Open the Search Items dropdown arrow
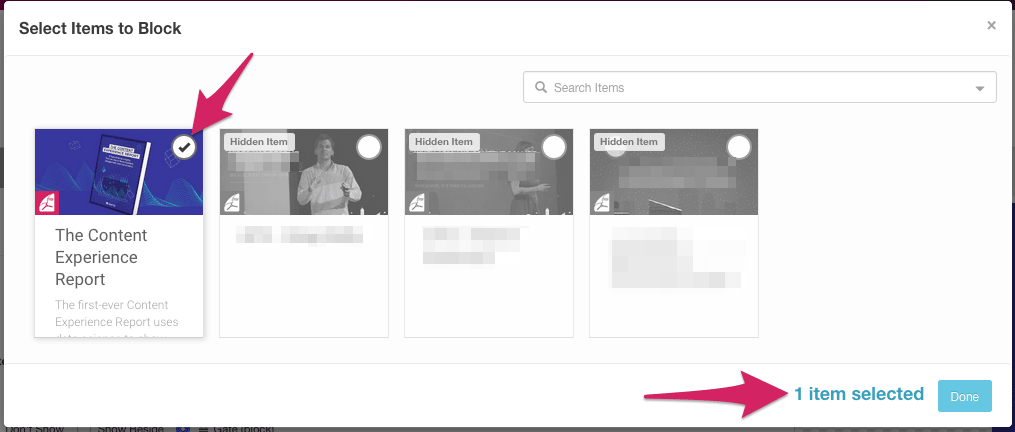Image resolution: width=1015 pixels, height=432 pixels. (x=980, y=88)
